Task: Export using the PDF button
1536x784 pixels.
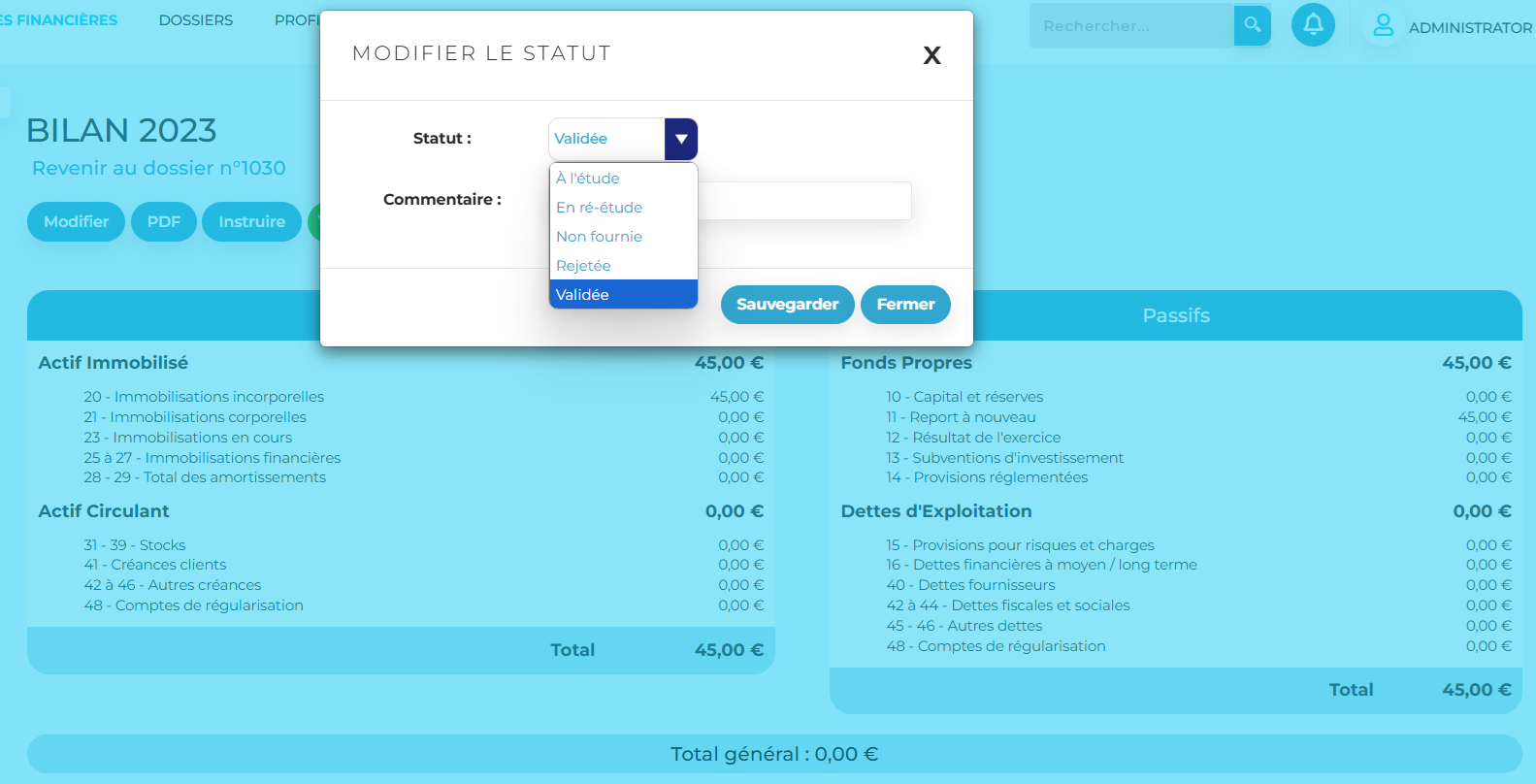Action: [164, 222]
